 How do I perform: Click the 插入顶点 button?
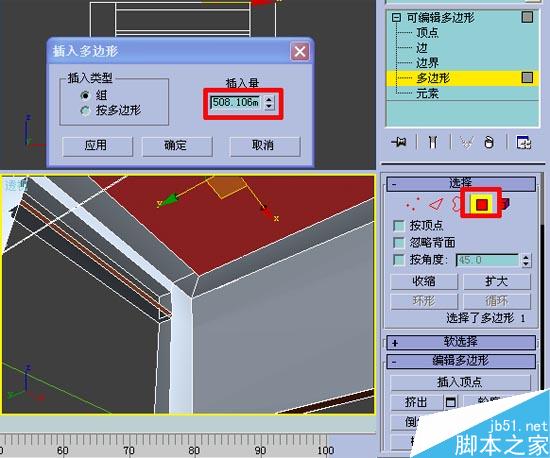pyautogui.click(x=460, y=382)
